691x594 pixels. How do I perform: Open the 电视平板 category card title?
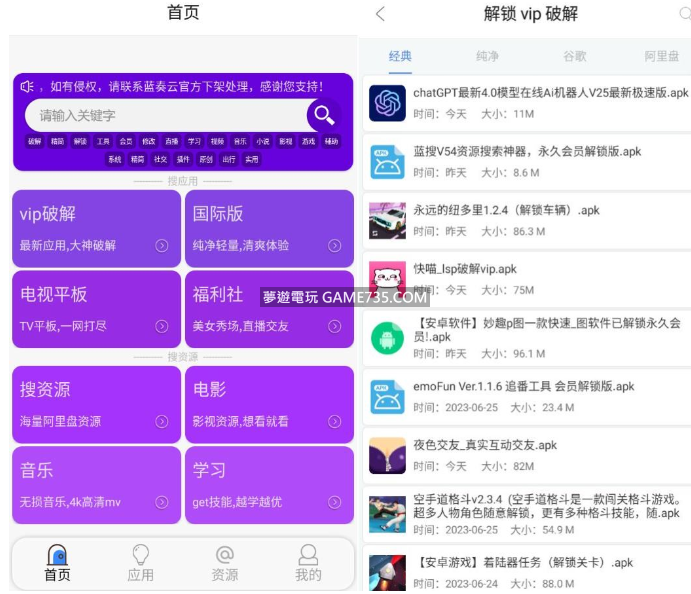click(53, 294)
